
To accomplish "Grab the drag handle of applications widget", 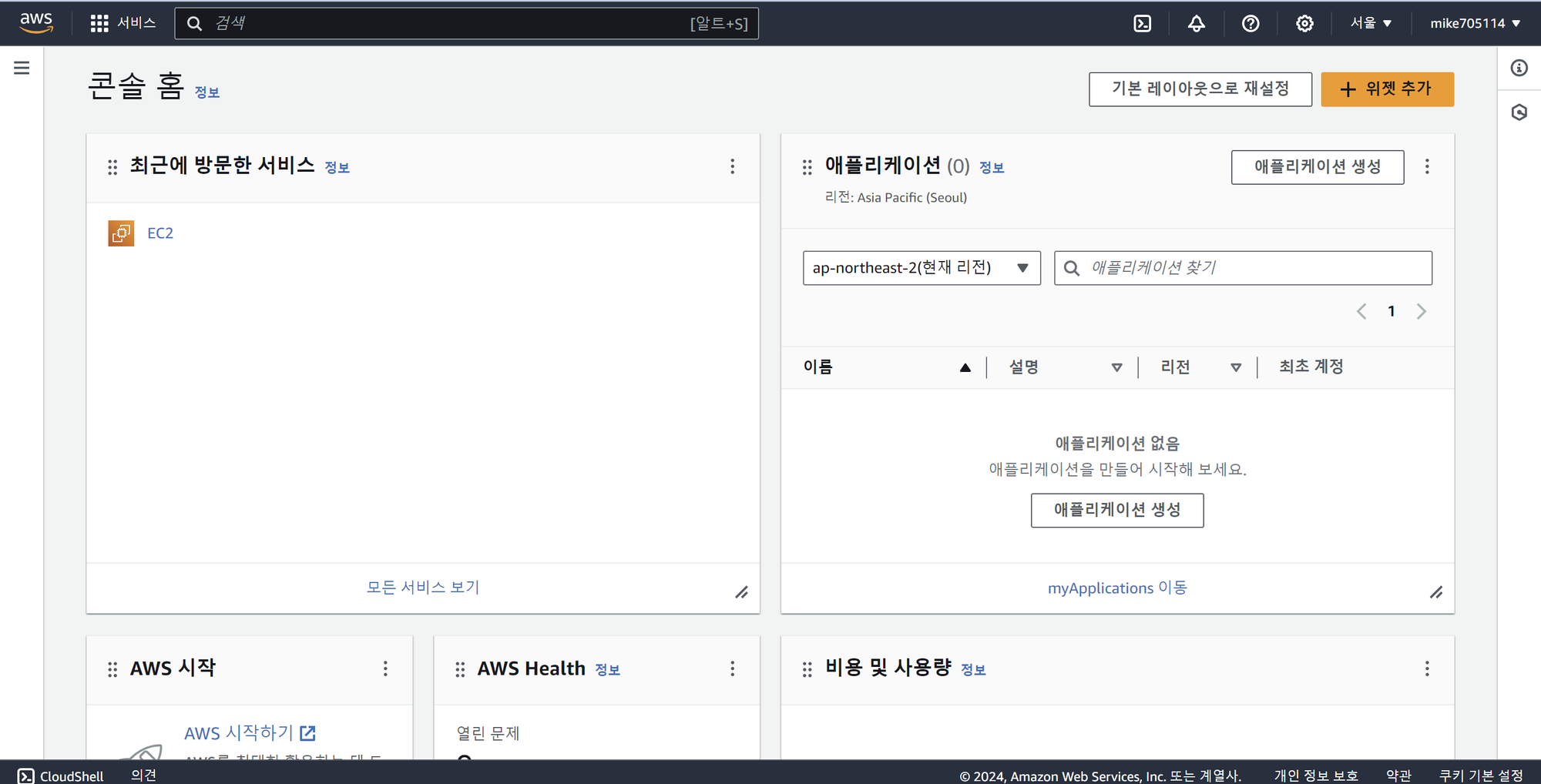I will [x=807, y=167].
